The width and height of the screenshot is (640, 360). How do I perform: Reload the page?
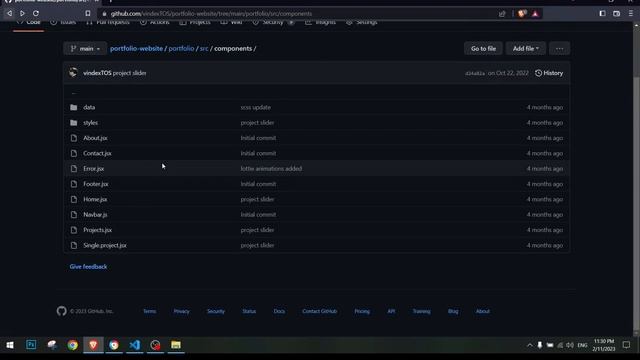[x=36, y=13]
